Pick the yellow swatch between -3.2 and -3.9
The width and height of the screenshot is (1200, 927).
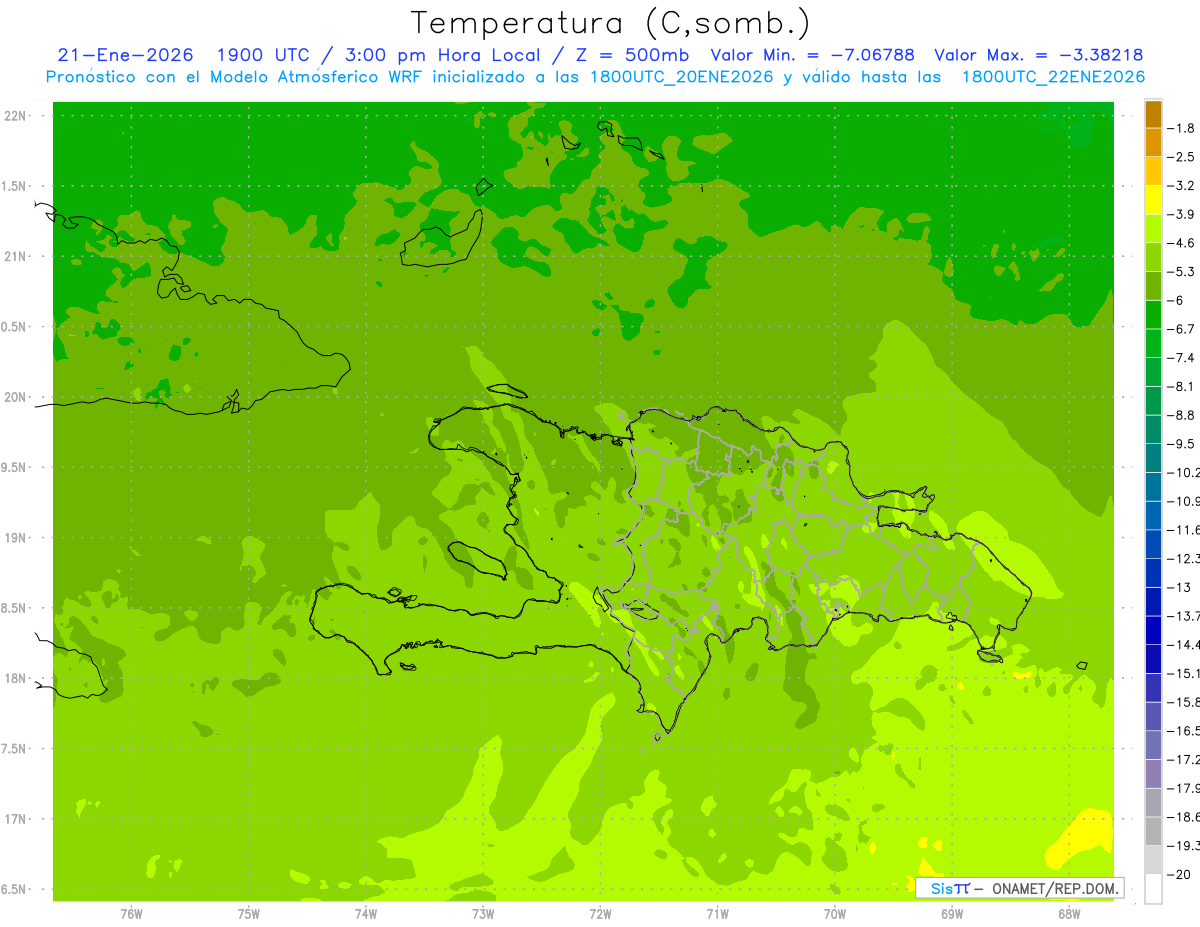[x=1153, y=200]
